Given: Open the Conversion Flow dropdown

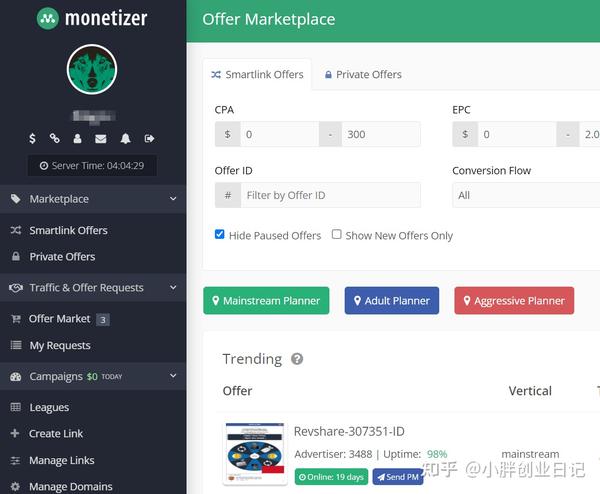Looking at the screenshot, I should [x=526, y=195].
